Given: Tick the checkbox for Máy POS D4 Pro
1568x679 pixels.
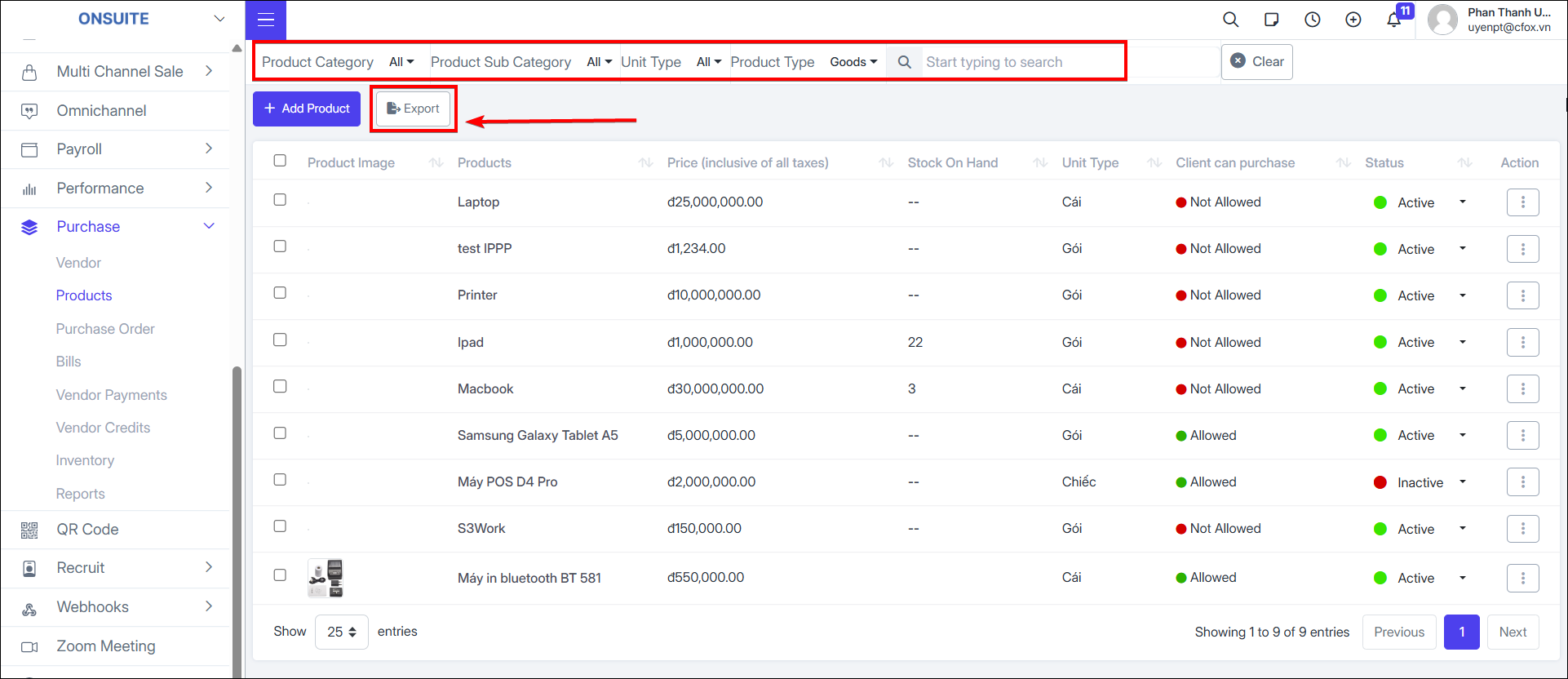Looking at the screenshot, I should 280,480.
